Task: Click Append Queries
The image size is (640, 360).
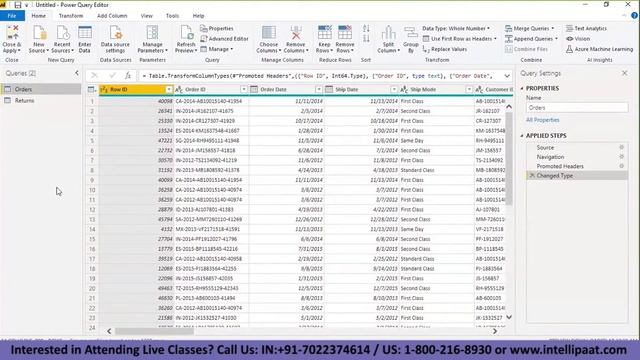Action: click(x=531, y=39)
